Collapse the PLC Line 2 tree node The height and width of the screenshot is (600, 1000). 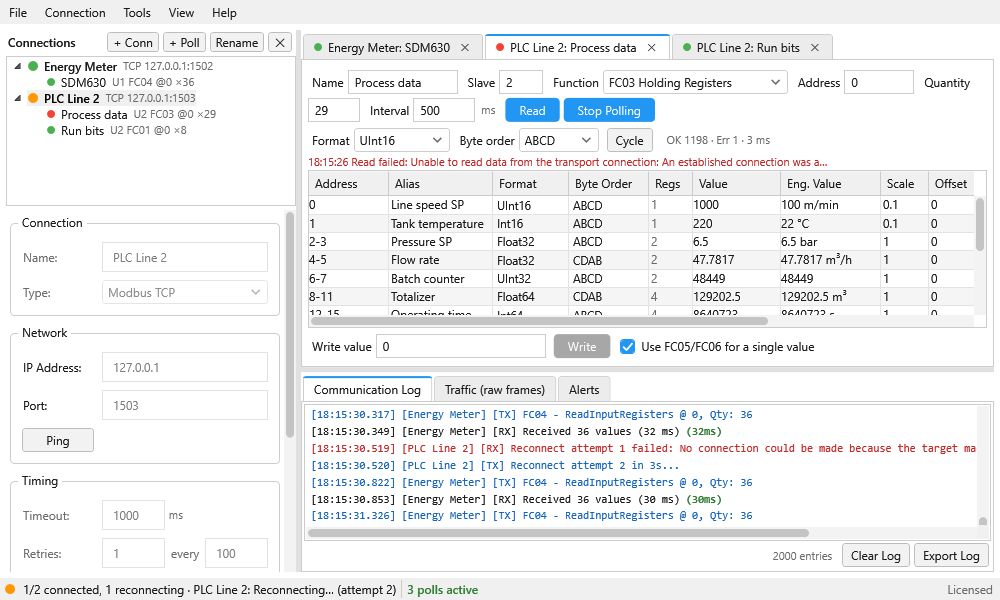pyautogui.click(x=17, y=98)
